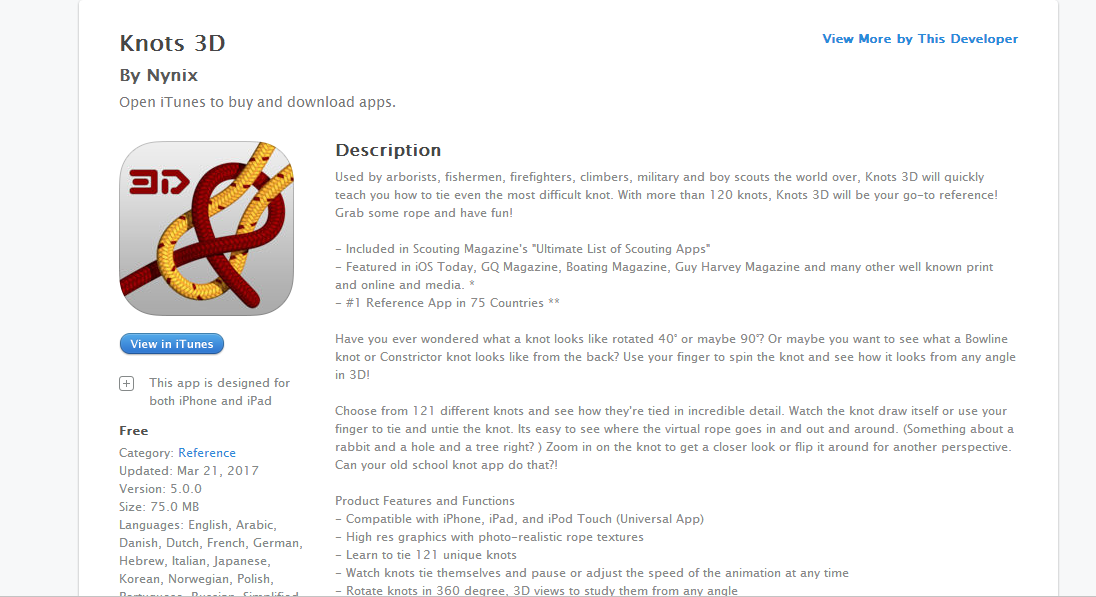Screen dimensions: 1096x597
Task: Click the Size 75.0 MB text
Action: coord(159,507)
